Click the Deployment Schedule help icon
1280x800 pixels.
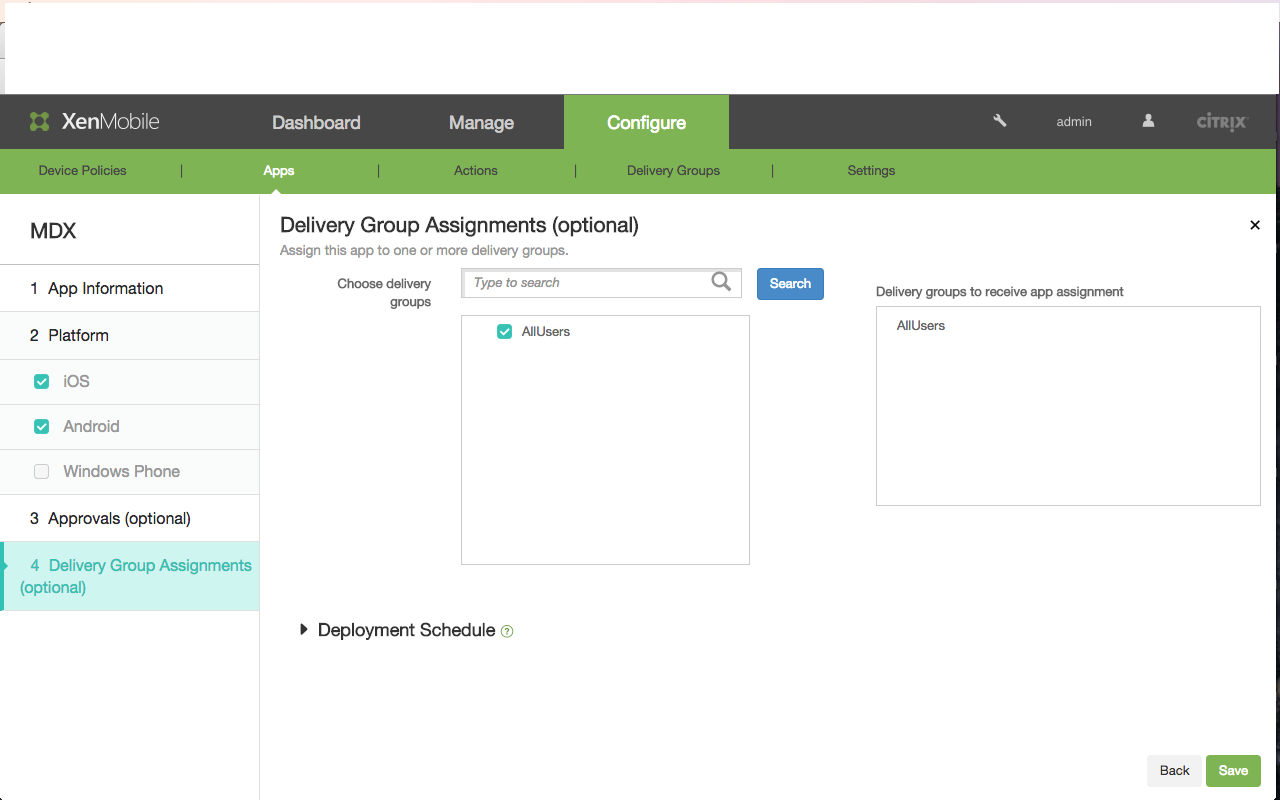[x=507, y=631]
